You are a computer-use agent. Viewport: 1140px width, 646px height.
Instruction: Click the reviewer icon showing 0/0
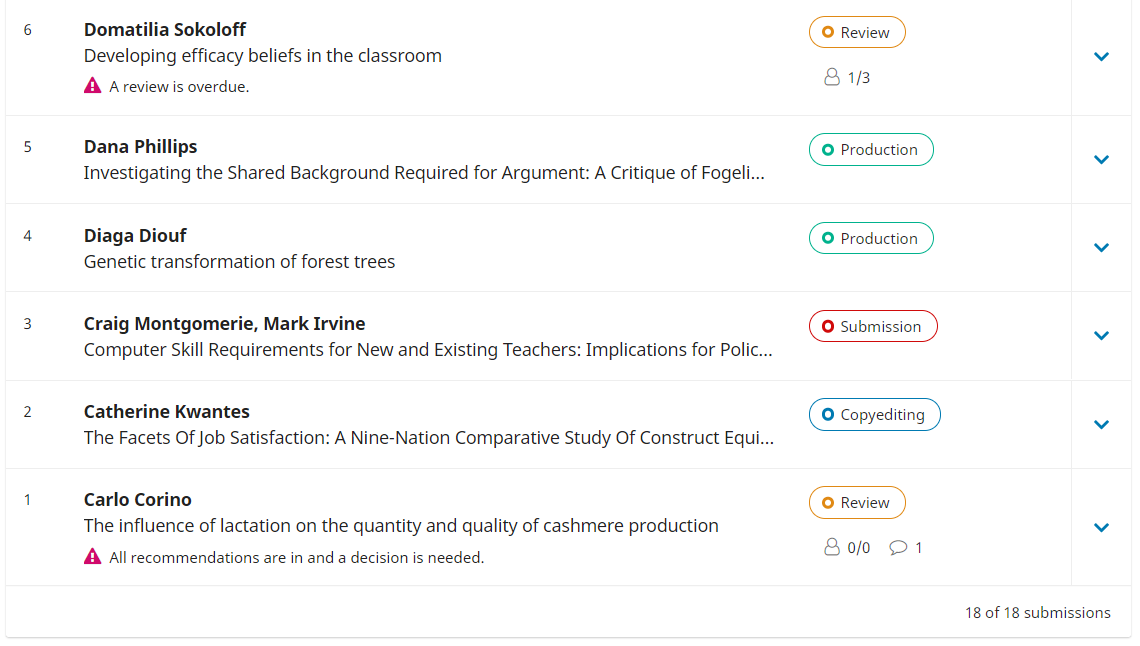click(831, 547)
